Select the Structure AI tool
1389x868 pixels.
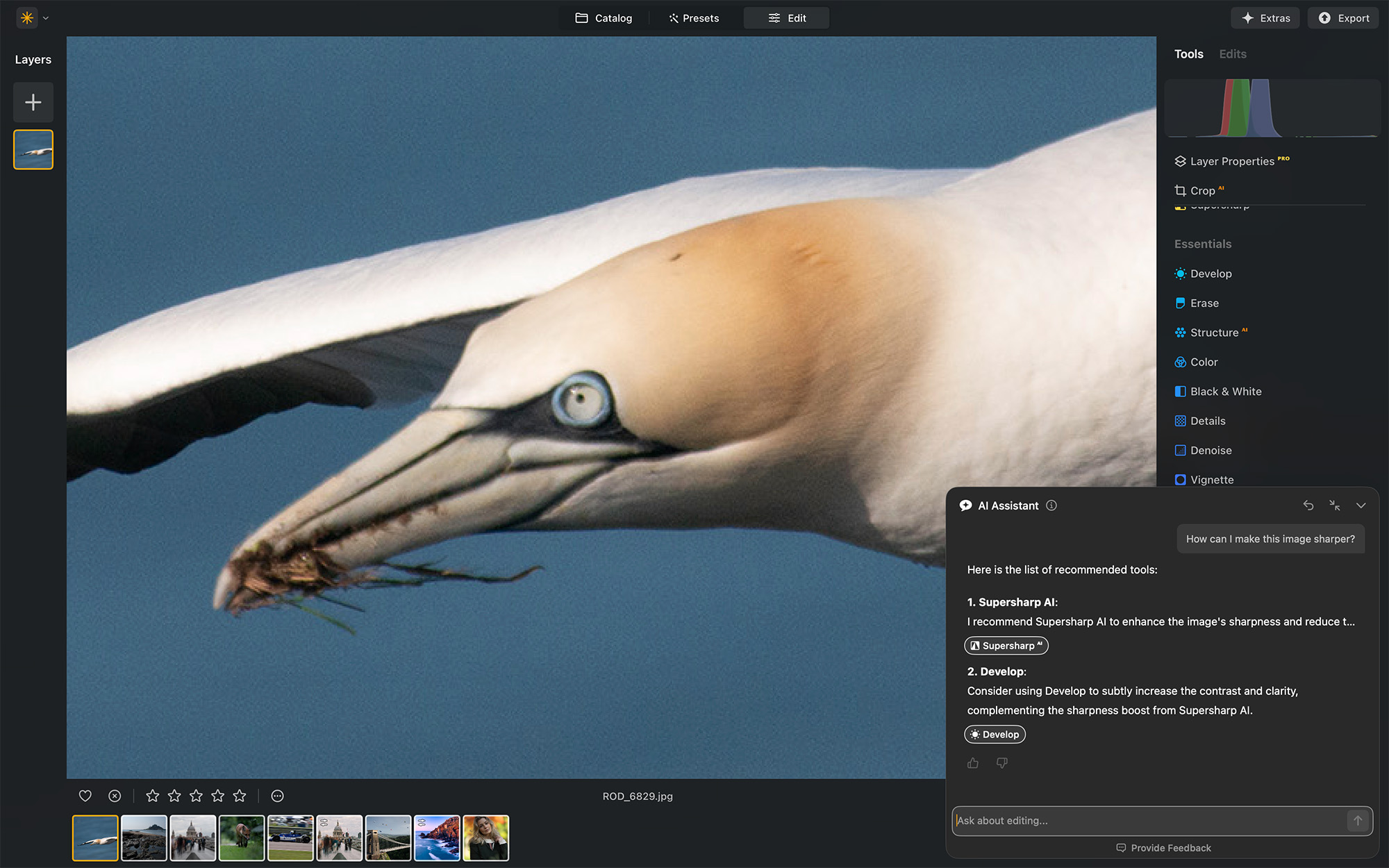[1213, 333]
